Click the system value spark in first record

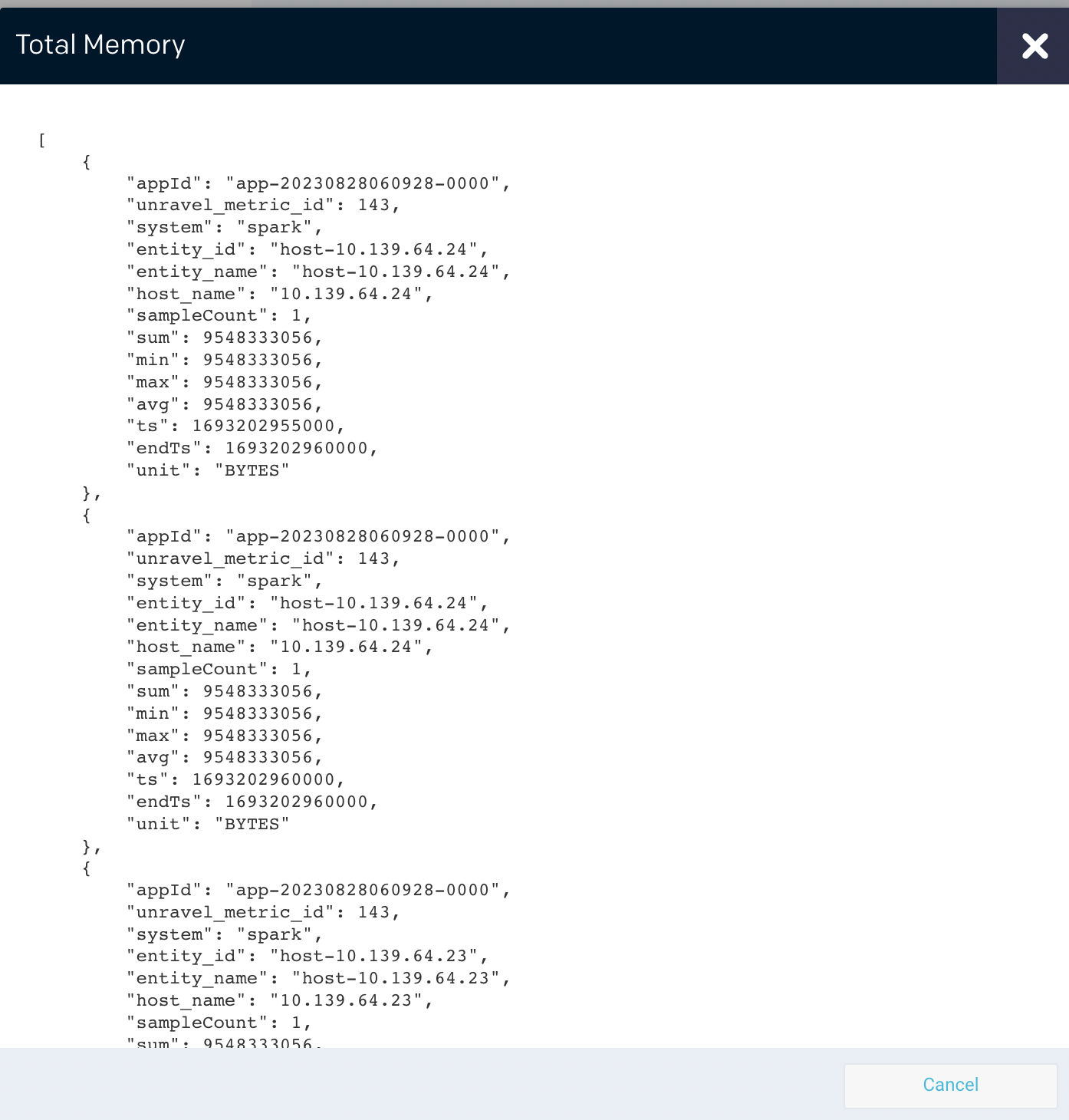click(x=281, y=227)
